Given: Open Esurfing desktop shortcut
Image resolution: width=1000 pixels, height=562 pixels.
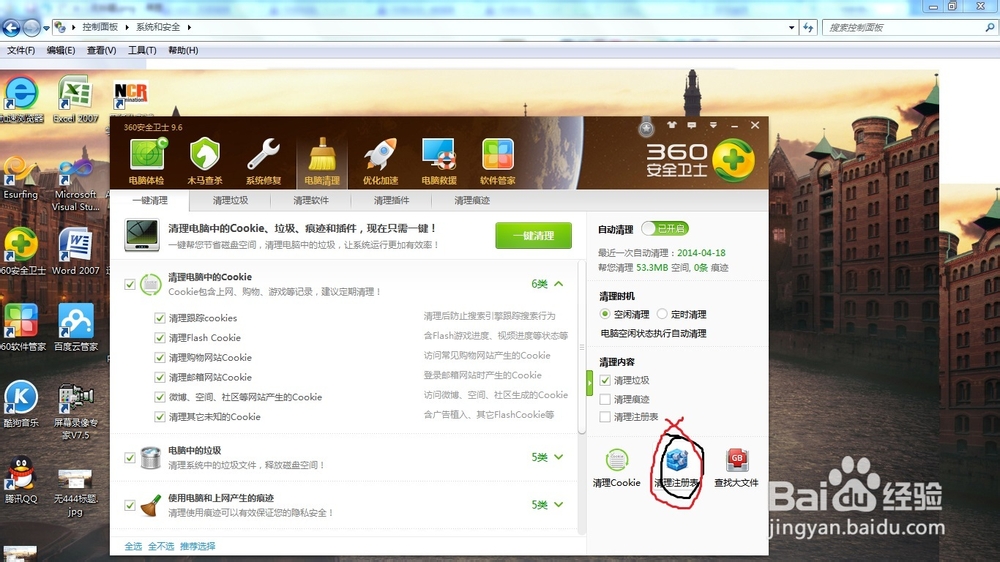Looking at the screenshot, I should pos(20,179).
